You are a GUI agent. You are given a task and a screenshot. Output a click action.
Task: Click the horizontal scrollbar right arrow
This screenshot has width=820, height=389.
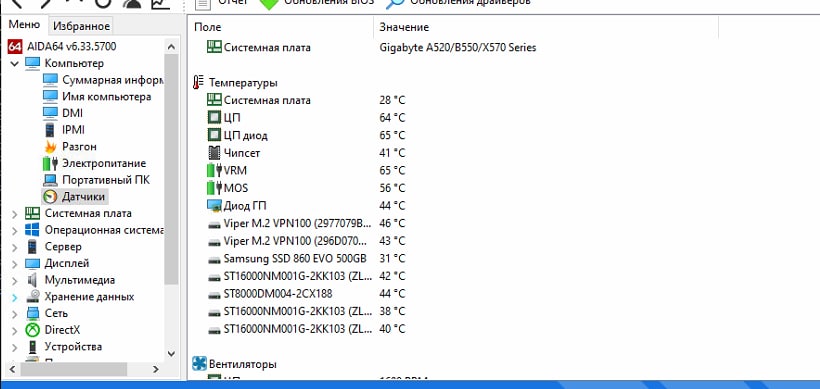point(155,369)
